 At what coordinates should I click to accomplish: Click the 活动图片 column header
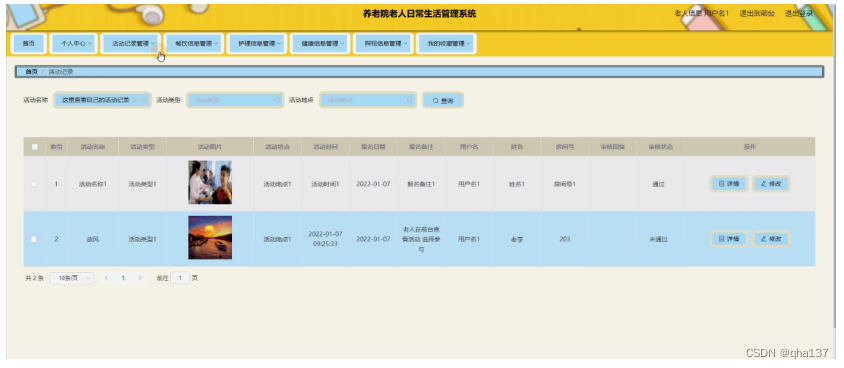point(210,147)
